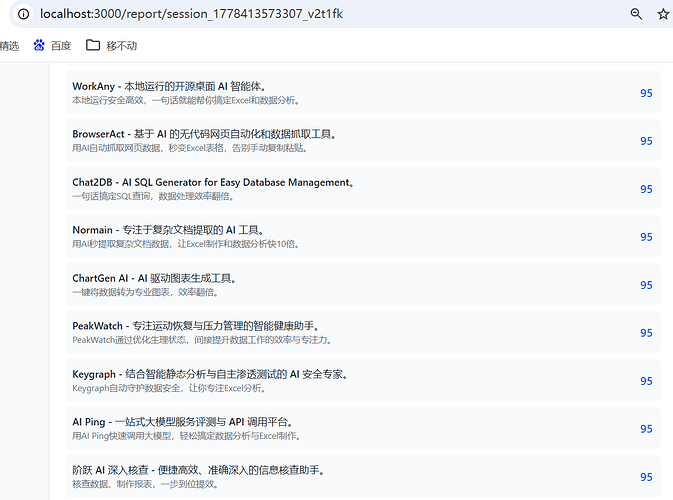Click the score 95 for Keygraph
Image resolution: width=673 pixels, height=500 pixels.
[646, 381]
